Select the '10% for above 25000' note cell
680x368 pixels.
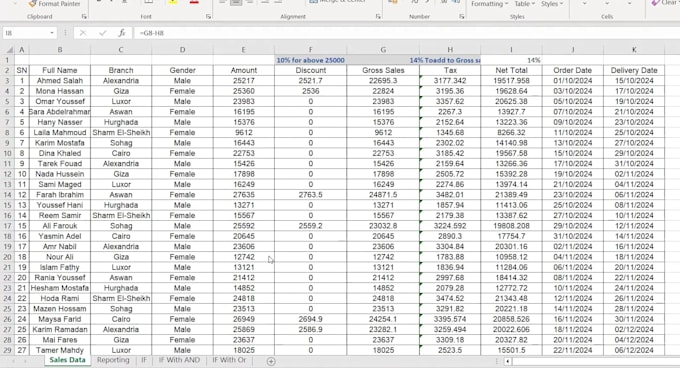click(311, 60)
